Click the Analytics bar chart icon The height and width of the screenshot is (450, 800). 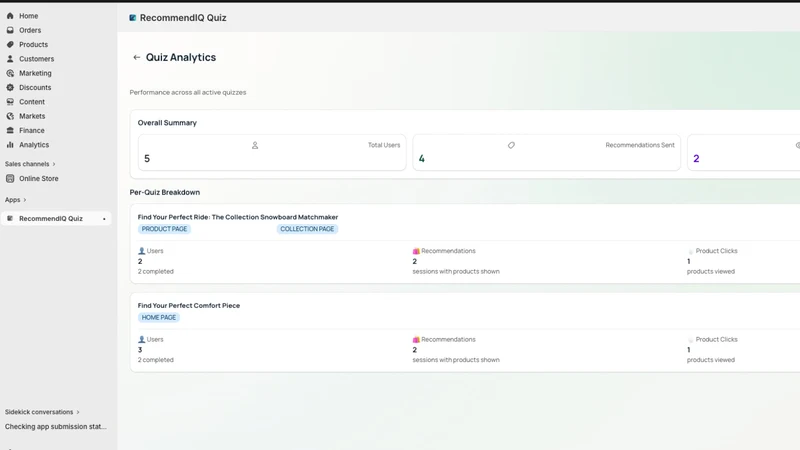(x=10, y=144)
